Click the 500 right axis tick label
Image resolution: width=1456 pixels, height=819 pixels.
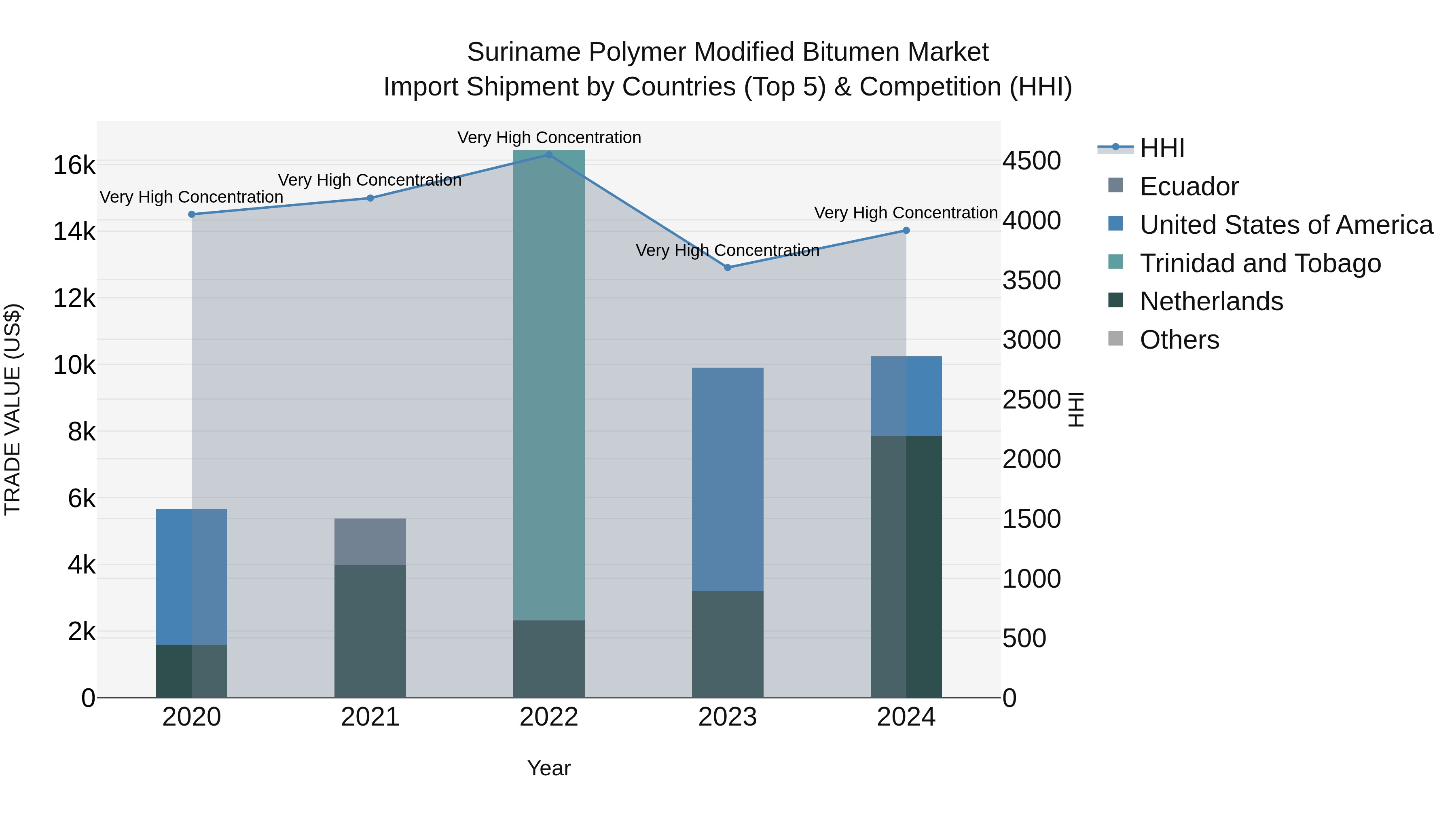click(1025, 639)
